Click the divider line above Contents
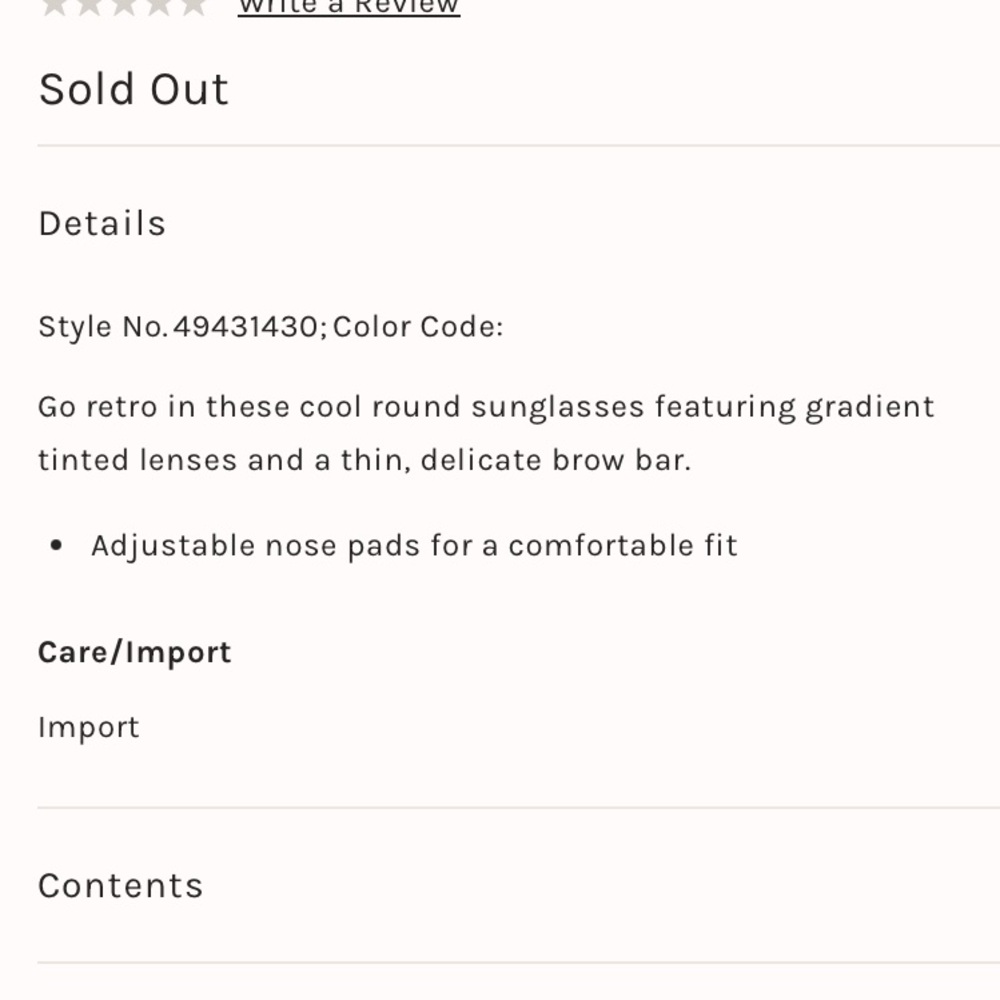The height and width of the screenshot is (1000, 1000). pos(518,808)
